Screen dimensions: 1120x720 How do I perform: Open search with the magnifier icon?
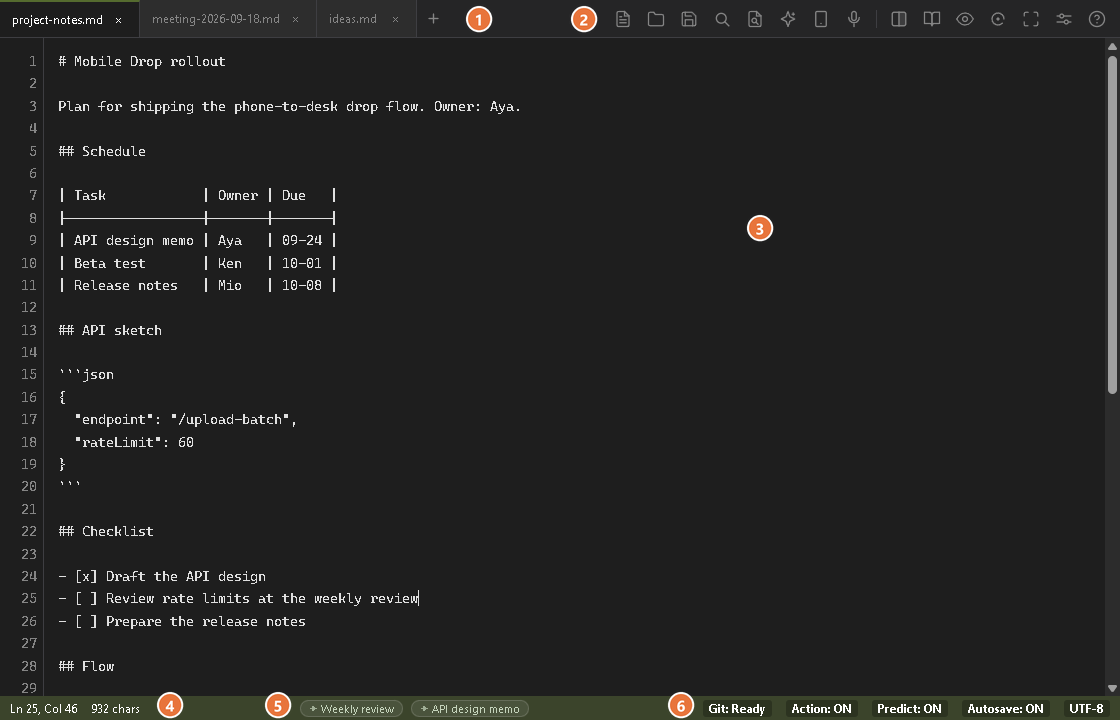[722, 19]
